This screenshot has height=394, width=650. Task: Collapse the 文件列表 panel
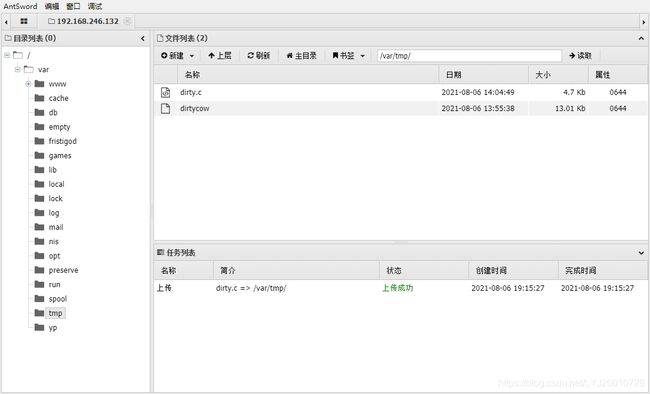coord(641,39)
